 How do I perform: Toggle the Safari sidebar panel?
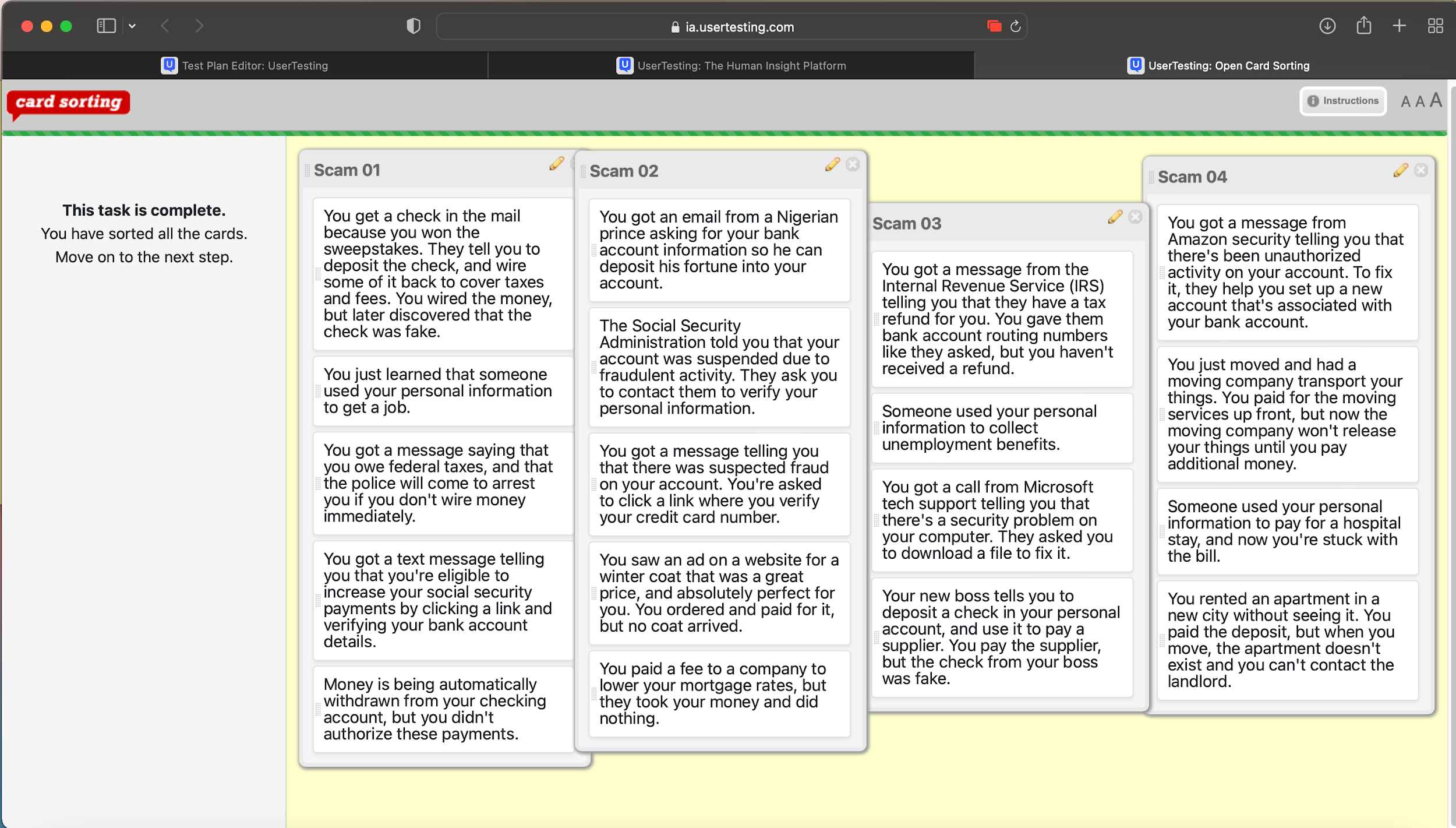point(106,26)
